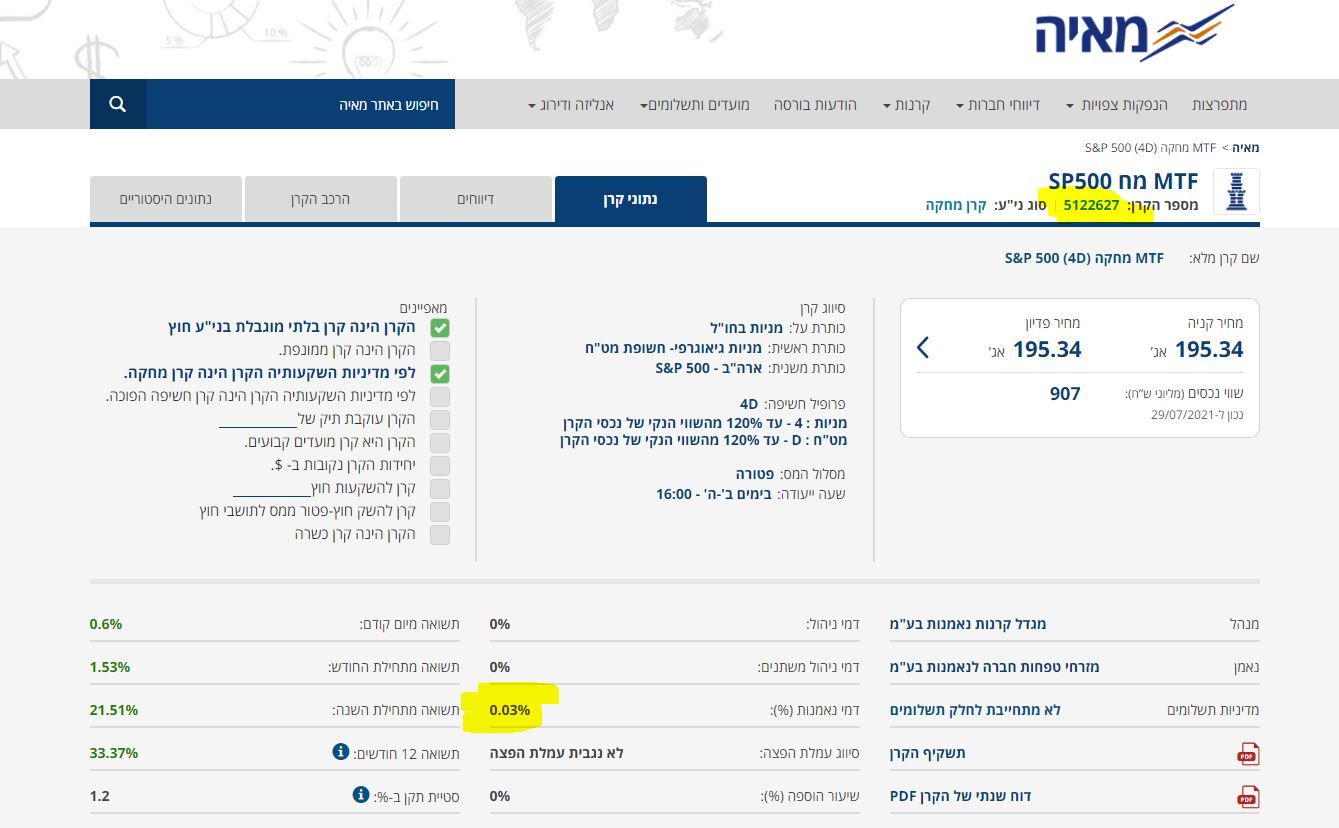Toggle the checkbox פטור ממס לתושבי חוץ
Viewport: 1339px width, 828px height.
tap(440, 512)
